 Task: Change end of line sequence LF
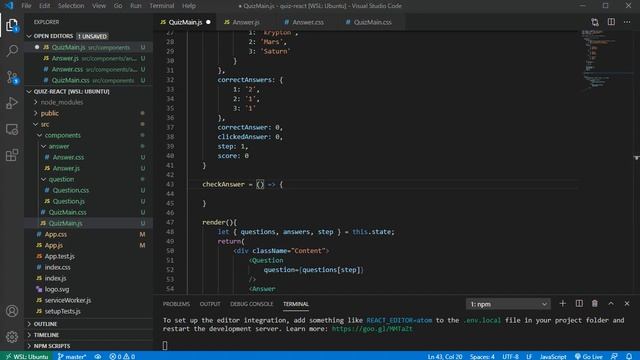tap(529, 356)
